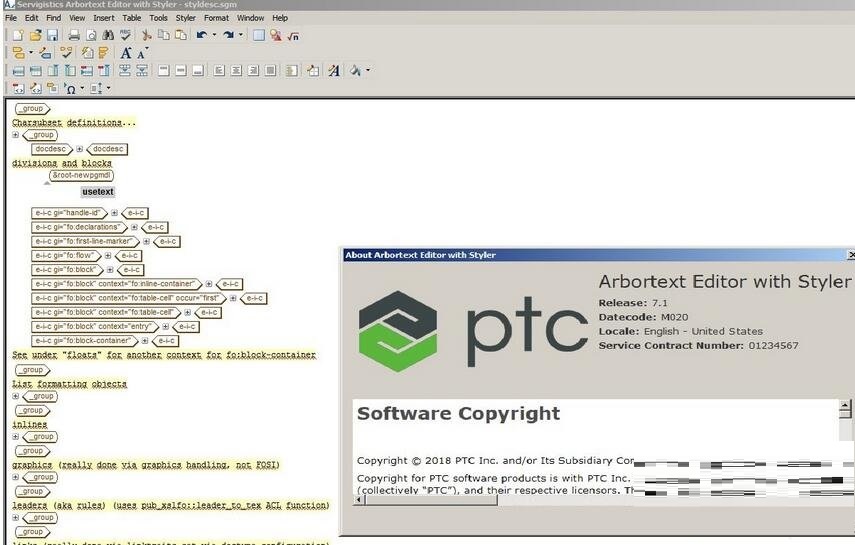Insert a table using the grid icon
855x545 pixels.
(259, 35)
